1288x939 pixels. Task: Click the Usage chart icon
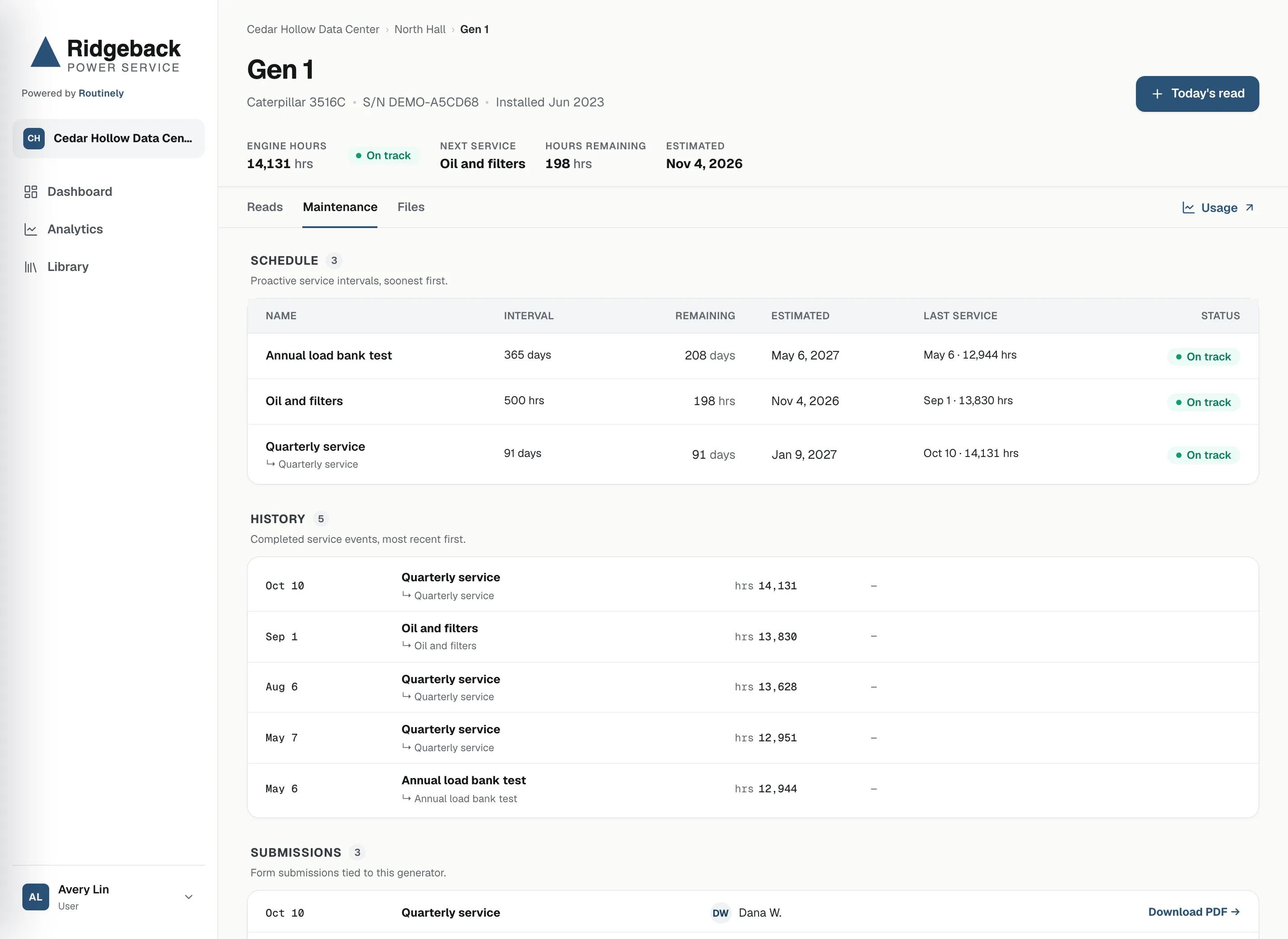1189,207
